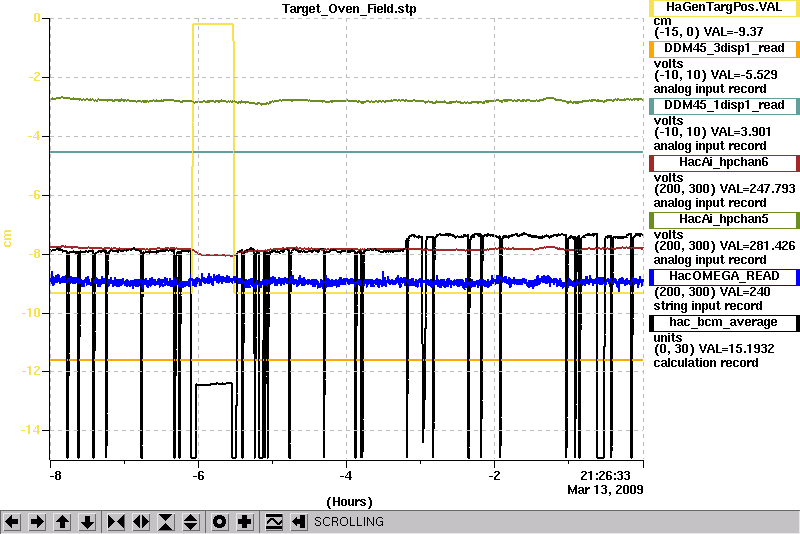Image resolution: width=800 pixels, height=534 pixels.
Task: Click the outward-pointing horizontal triangles zoom icon
Action: [x=141, y=522]
